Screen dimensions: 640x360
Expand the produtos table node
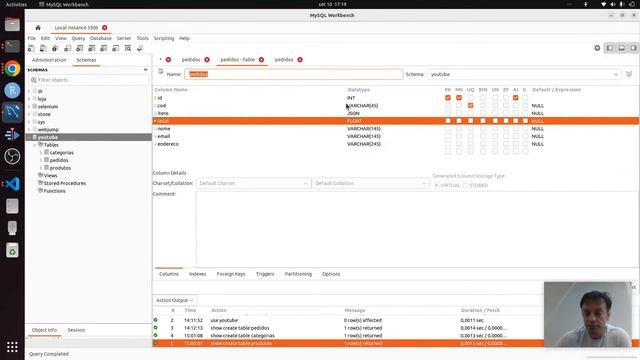41,168
